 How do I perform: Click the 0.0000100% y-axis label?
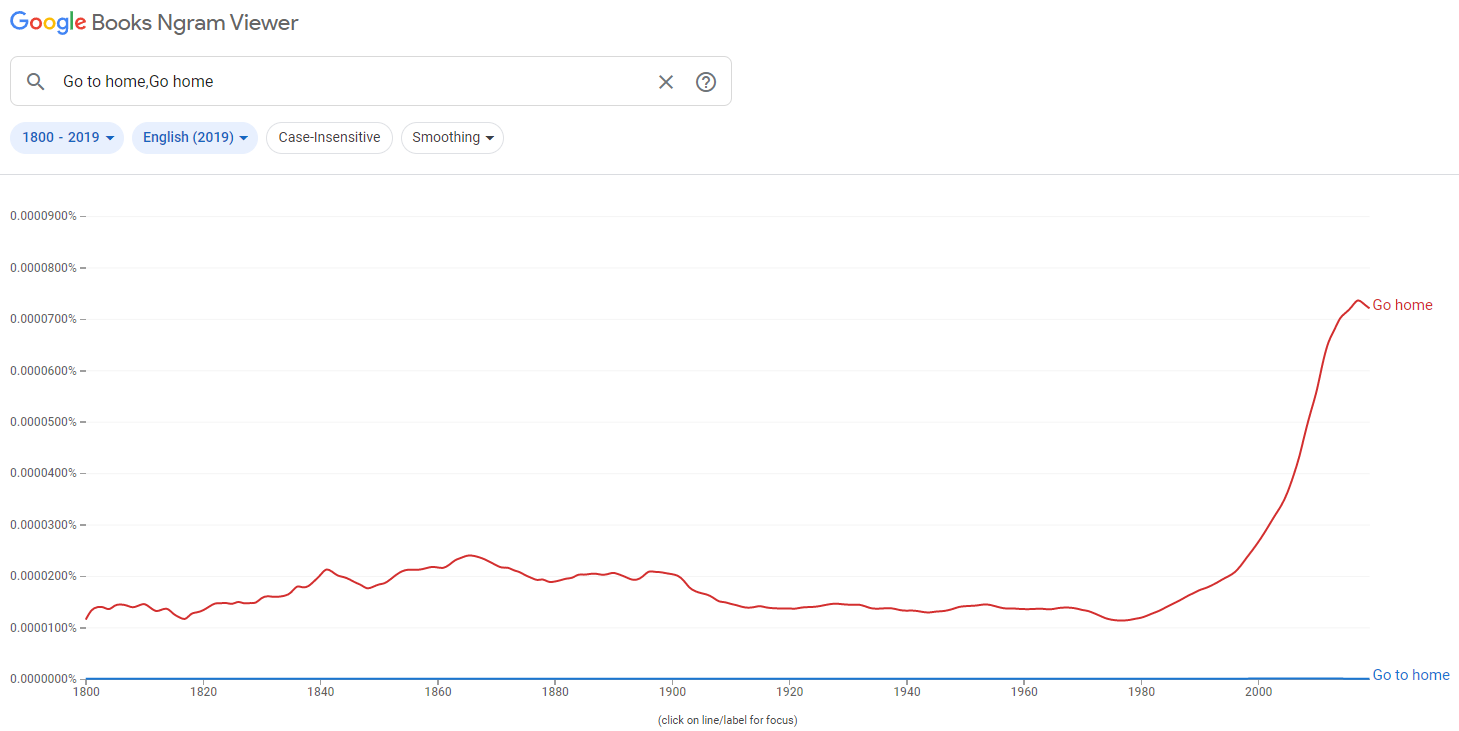click(43, 628)
